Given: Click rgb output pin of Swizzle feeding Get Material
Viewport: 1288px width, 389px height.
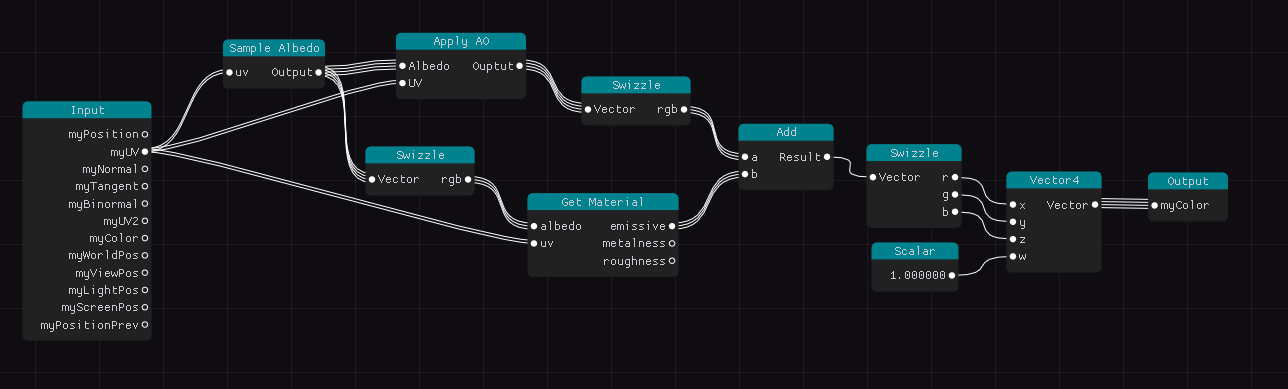Looking at the screenshot, I should (x=467, y=179).
